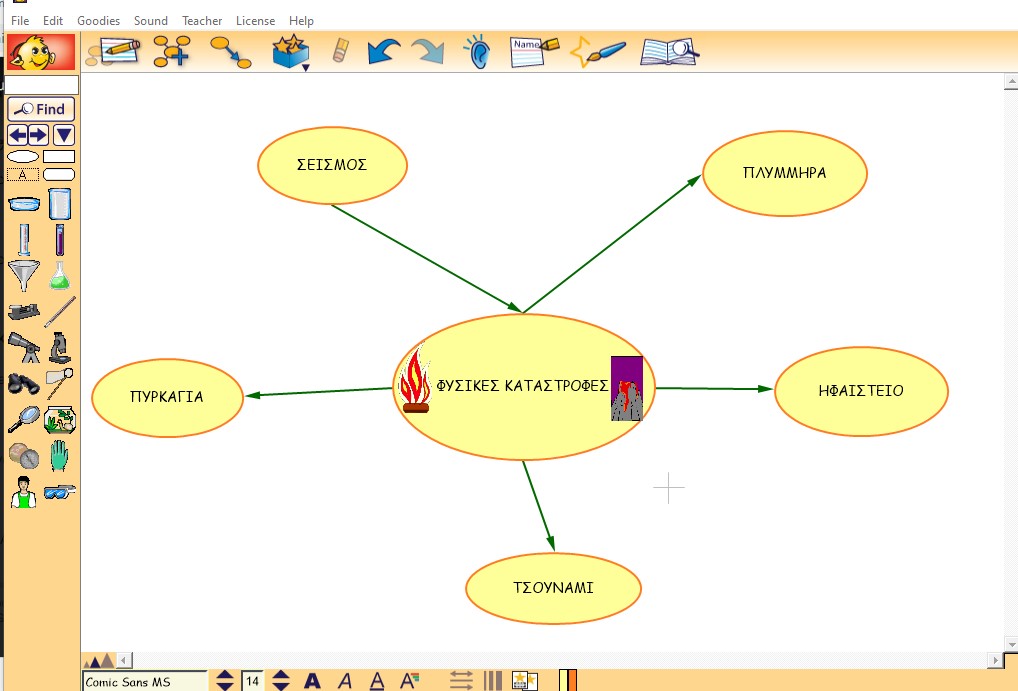Click the Undo curved arrow icon

pos(383,51)
